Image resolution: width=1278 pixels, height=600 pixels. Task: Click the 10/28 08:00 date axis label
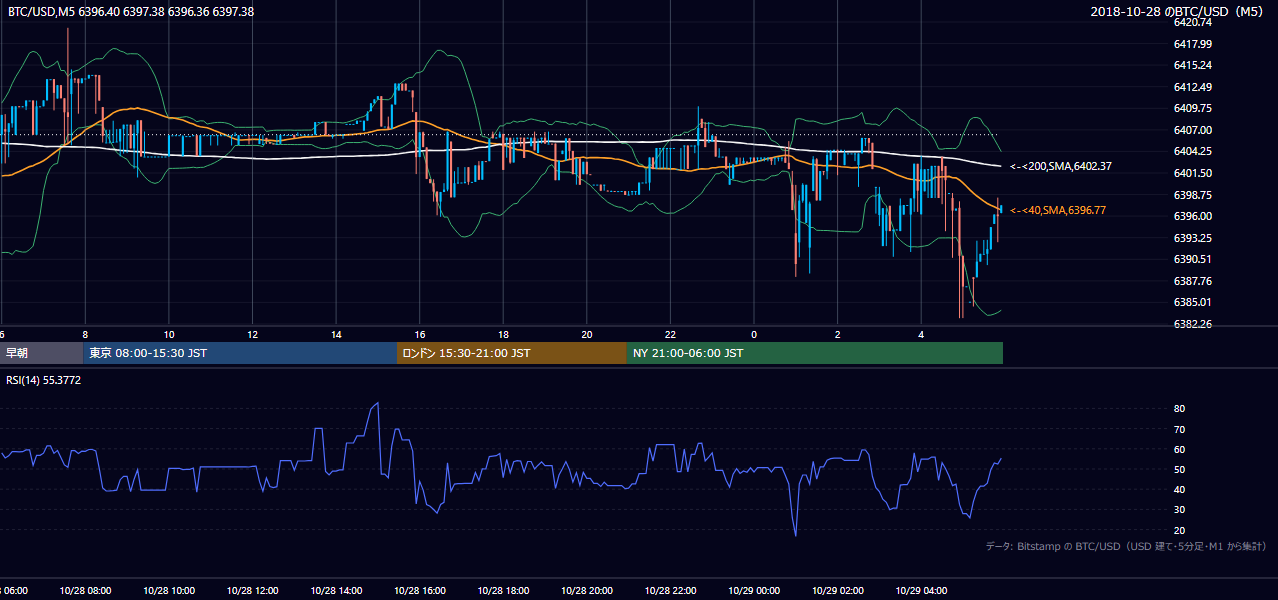coord(85,591)
